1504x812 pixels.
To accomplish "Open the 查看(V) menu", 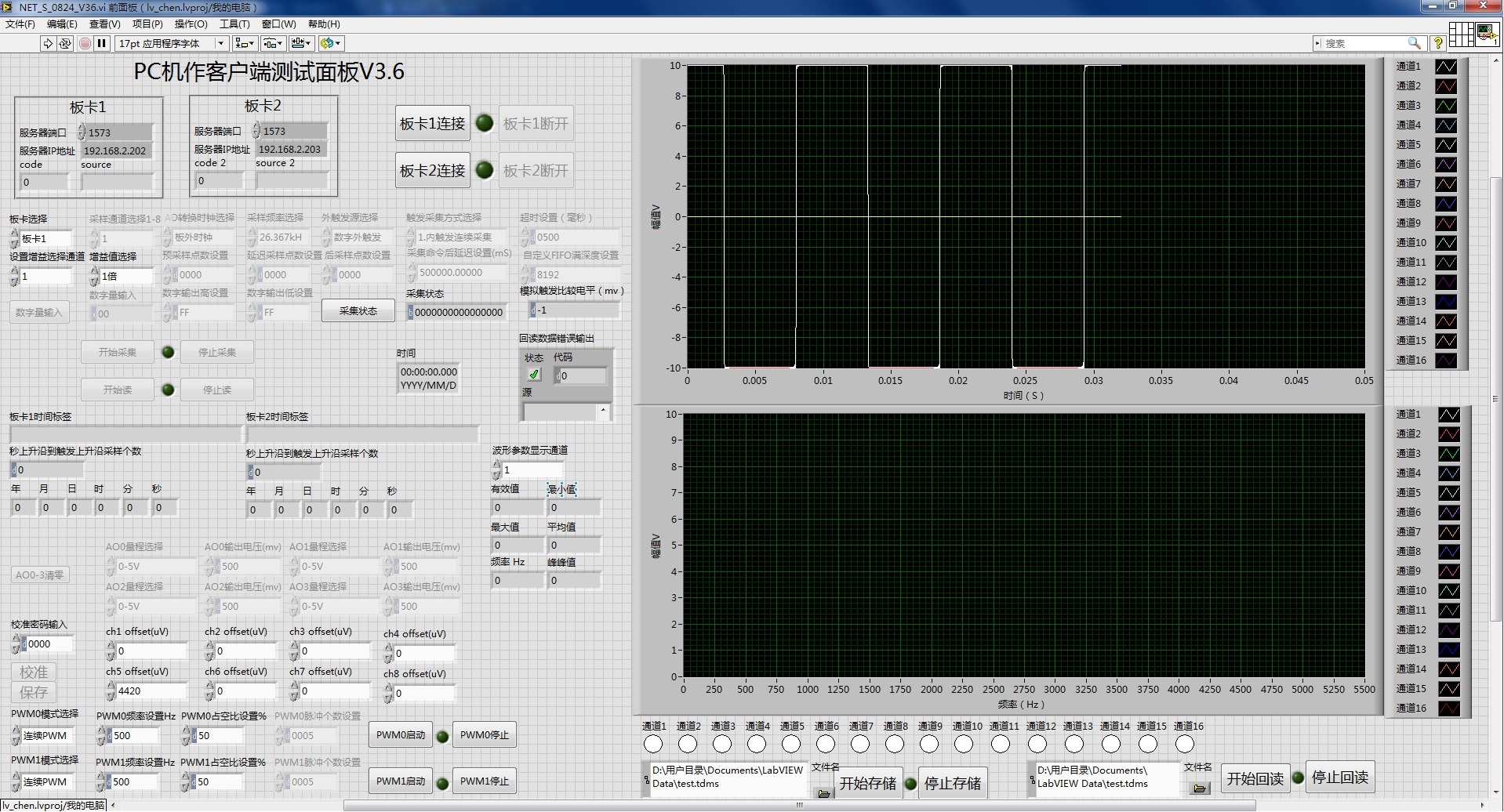I will pos(104,24).
